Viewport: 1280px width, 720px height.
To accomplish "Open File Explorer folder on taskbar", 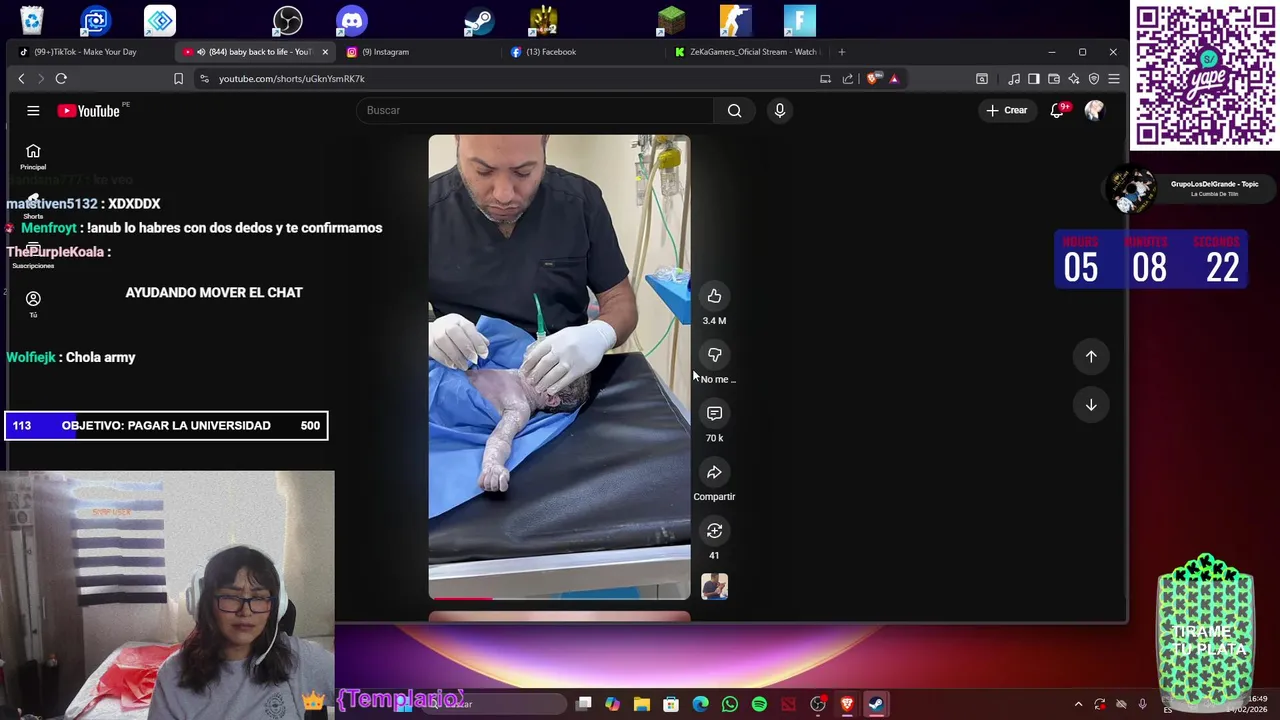I will pyautogui.click(x=642, y=704).
